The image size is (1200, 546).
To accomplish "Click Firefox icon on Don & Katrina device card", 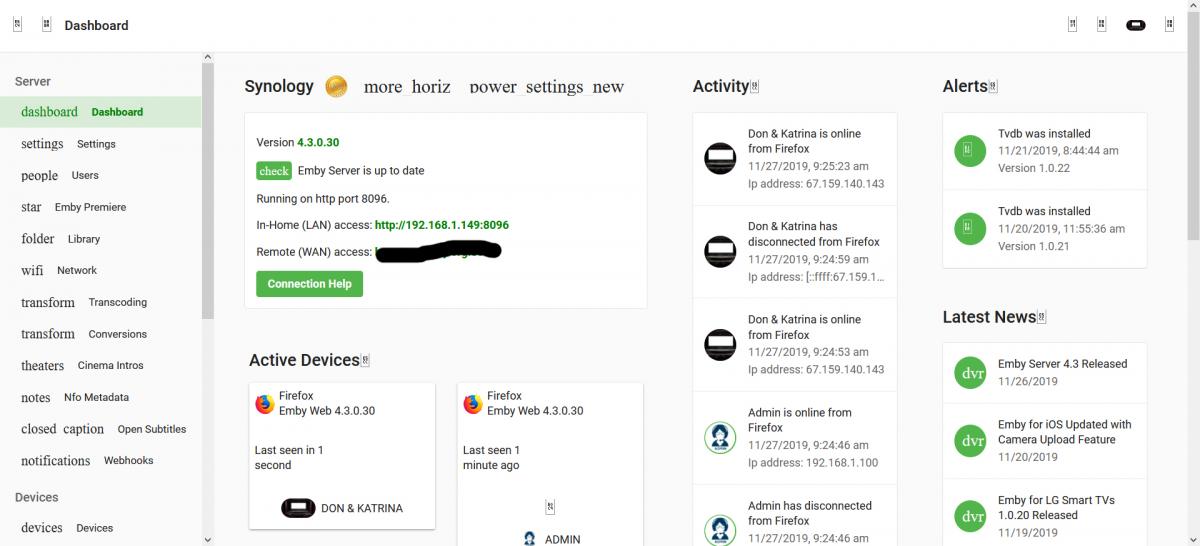I will pos(264,404).
